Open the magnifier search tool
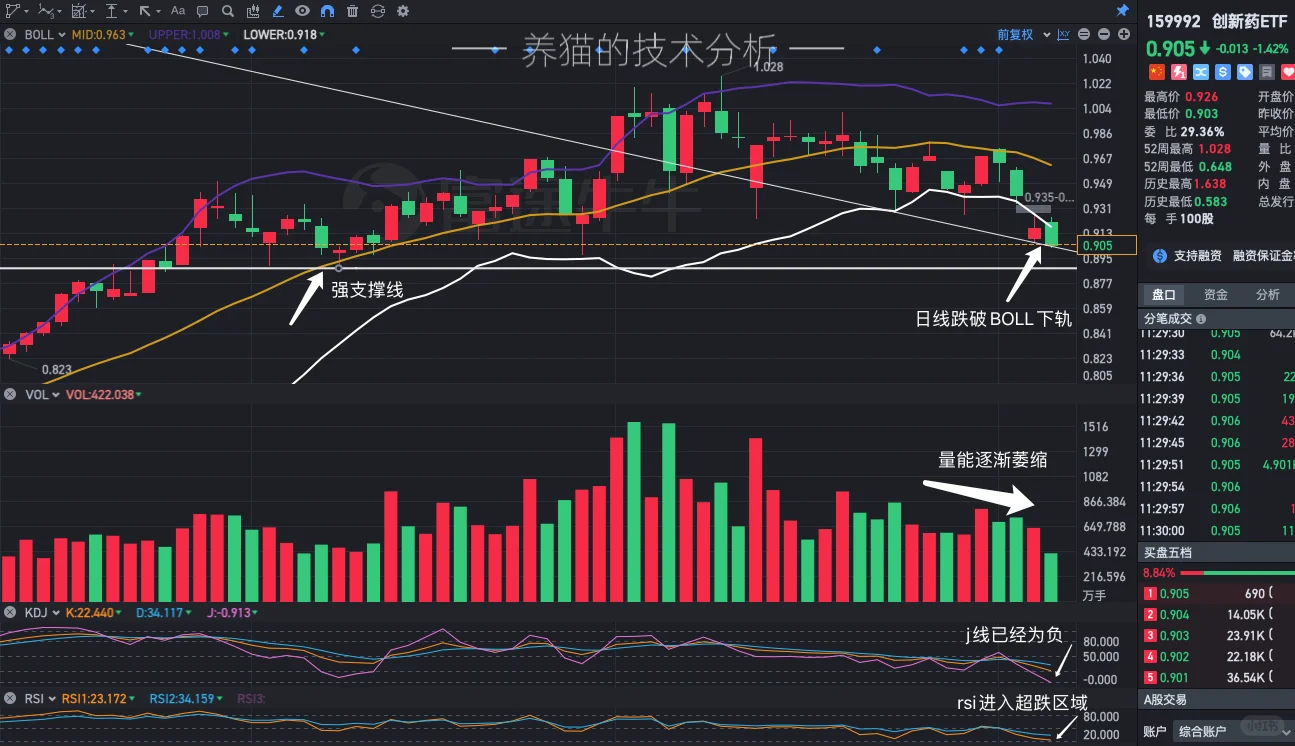This screenshot has height=746, width=1295. 227,11
